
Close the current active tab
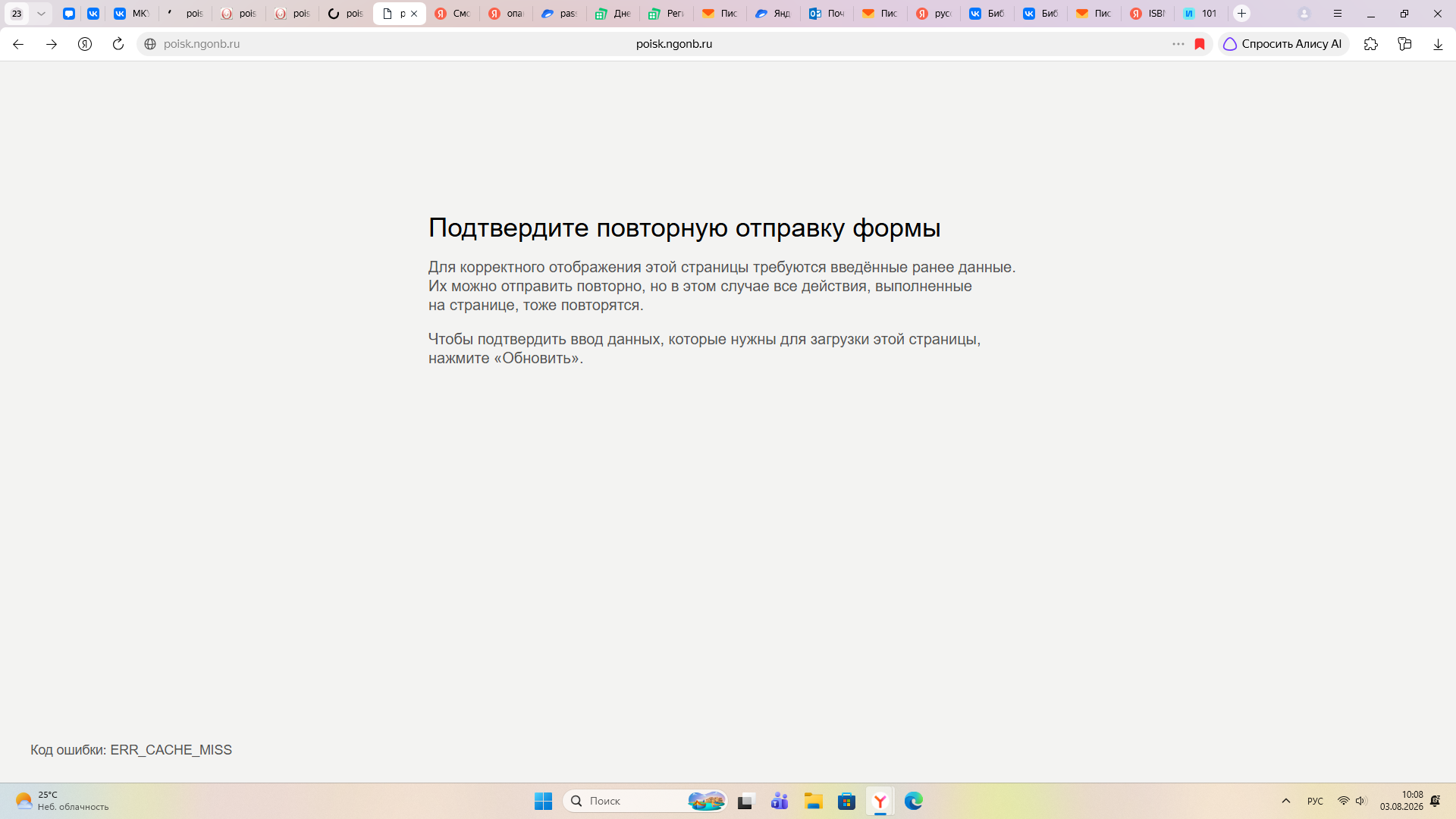click(x=414, y=14)
